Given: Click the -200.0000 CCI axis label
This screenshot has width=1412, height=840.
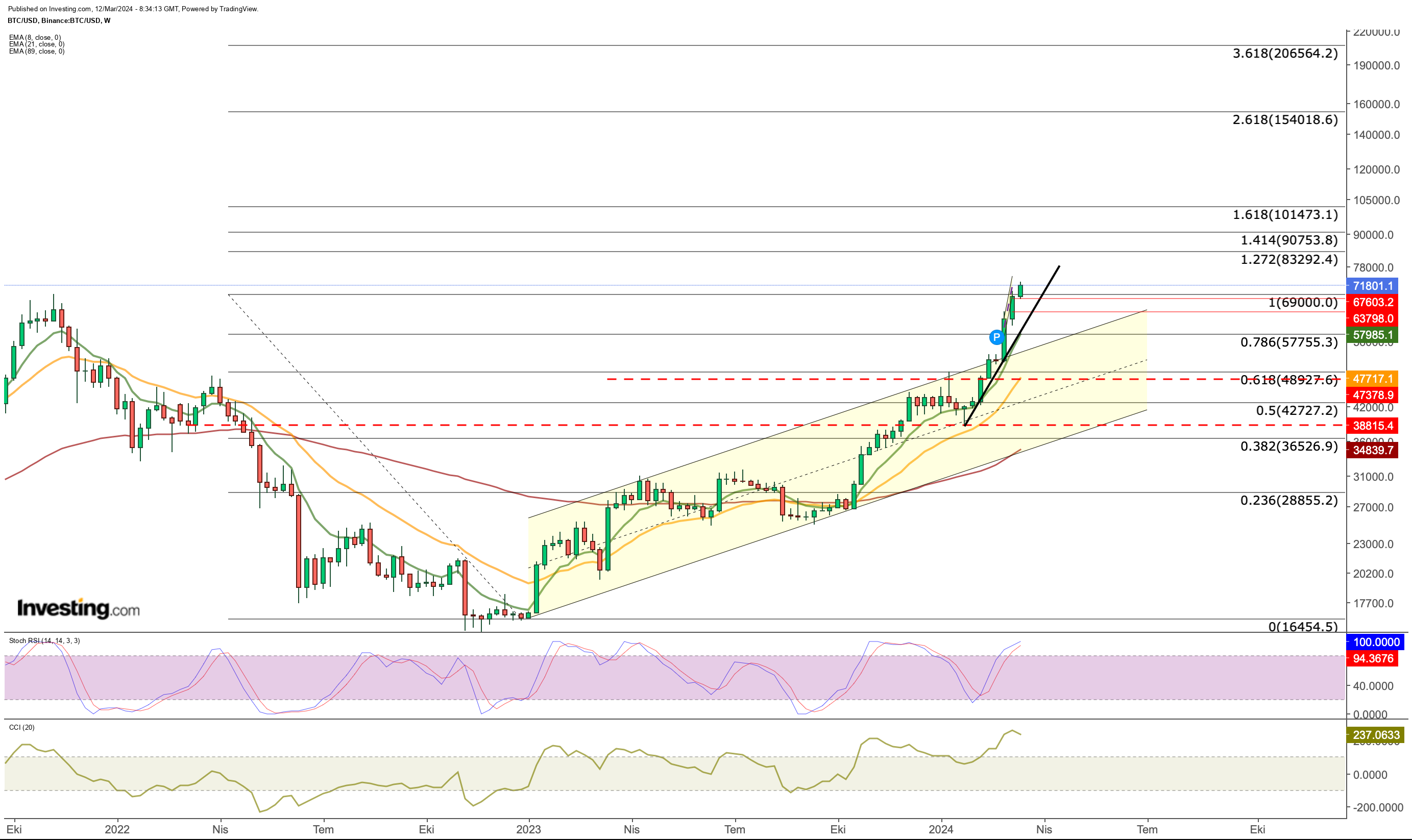Looking at the screenshot, I should [1377, 808].
